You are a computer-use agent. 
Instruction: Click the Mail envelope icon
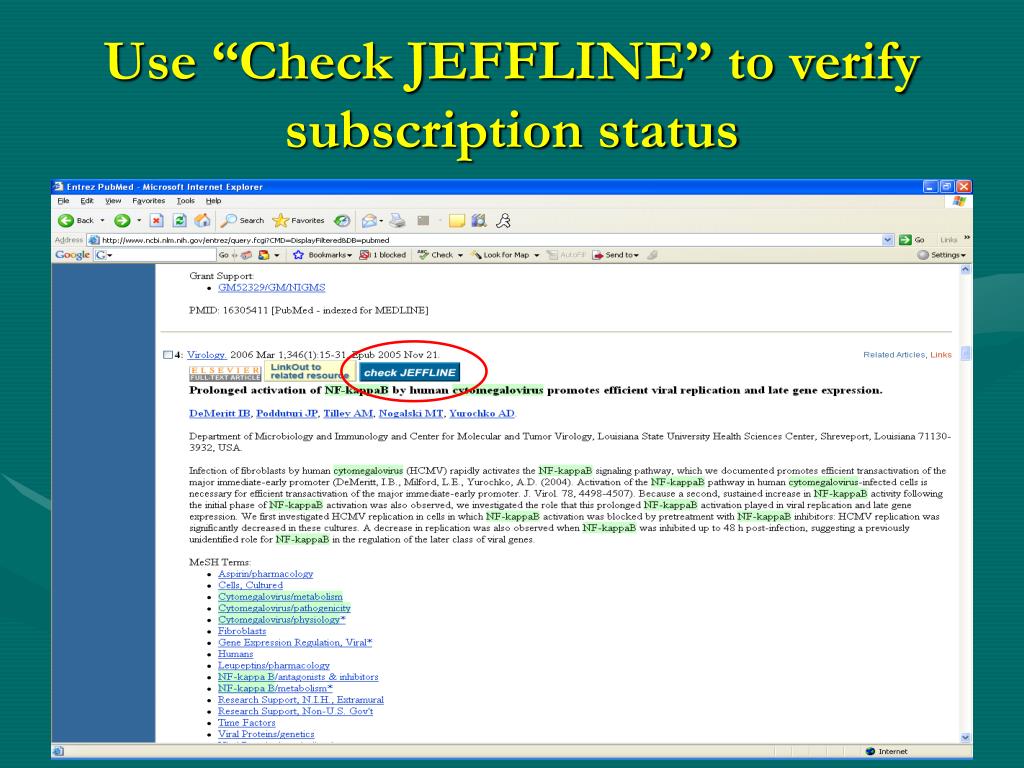(x=370, y=221)
